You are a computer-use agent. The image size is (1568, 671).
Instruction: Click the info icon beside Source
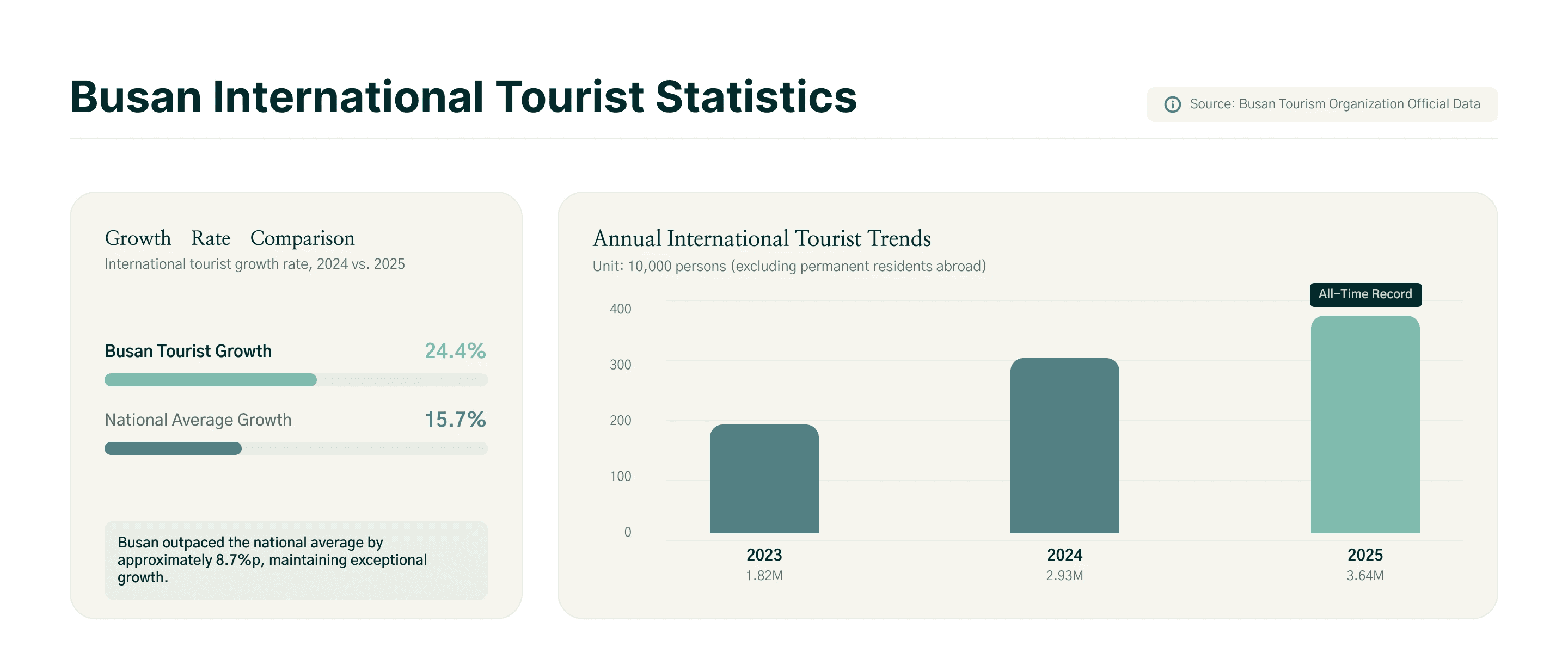click(1172, 104)
